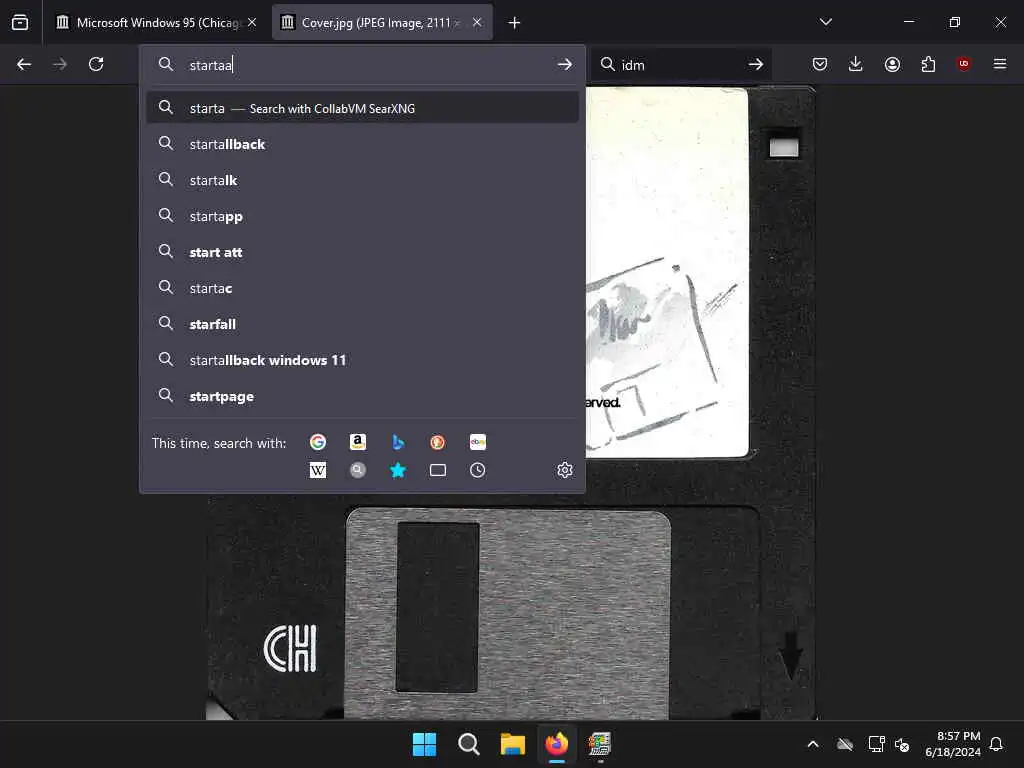Open the Windows Start menu
Image resolution: width=1024 pixels, height=768 pixels.
(x=424, y=744)
